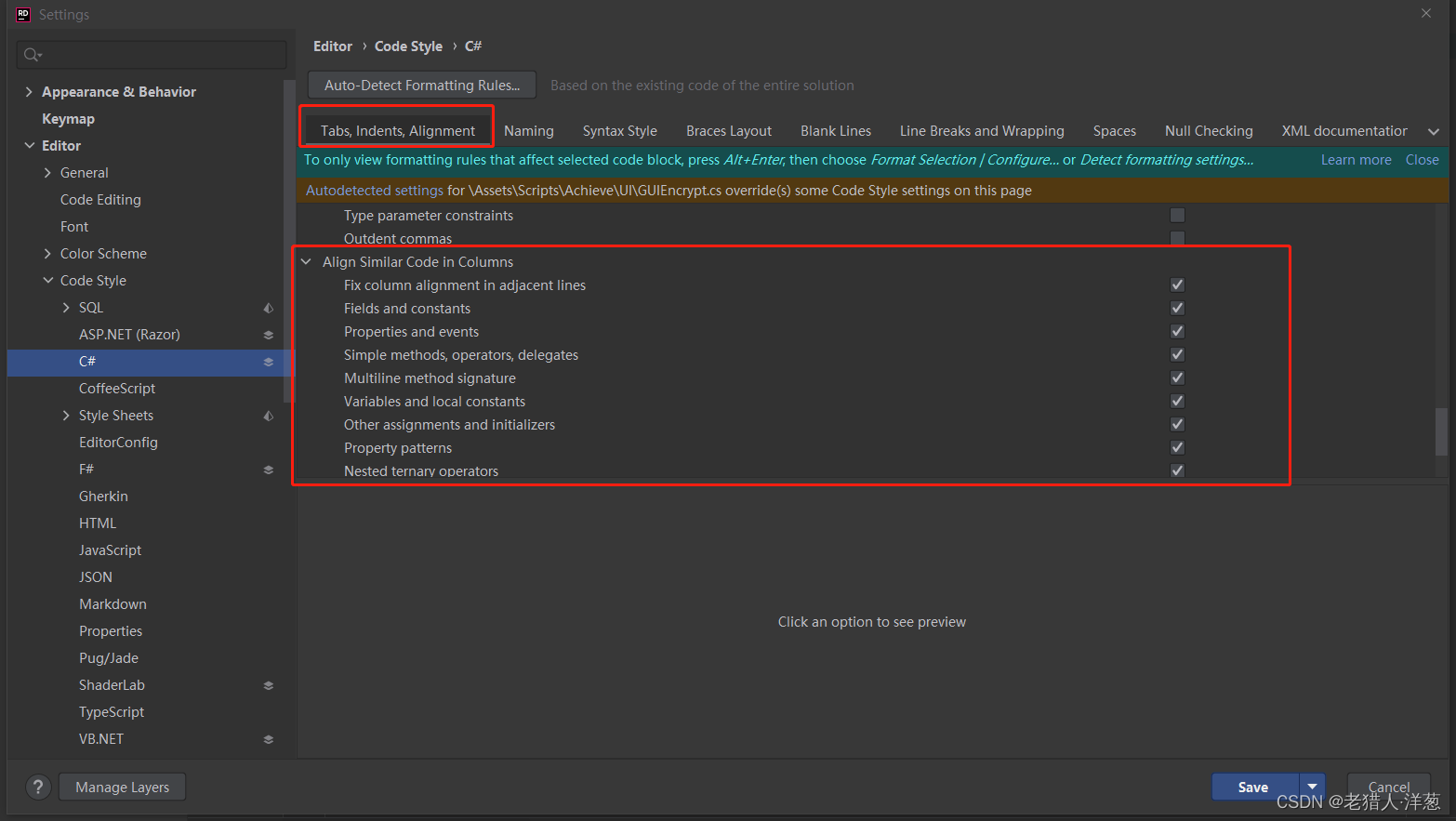Uncheck Simple methods, operators, delegates
Image resolution: width=1456 pixels, height=821 pixels.
pyautogui.click(x=1177, y=354)
